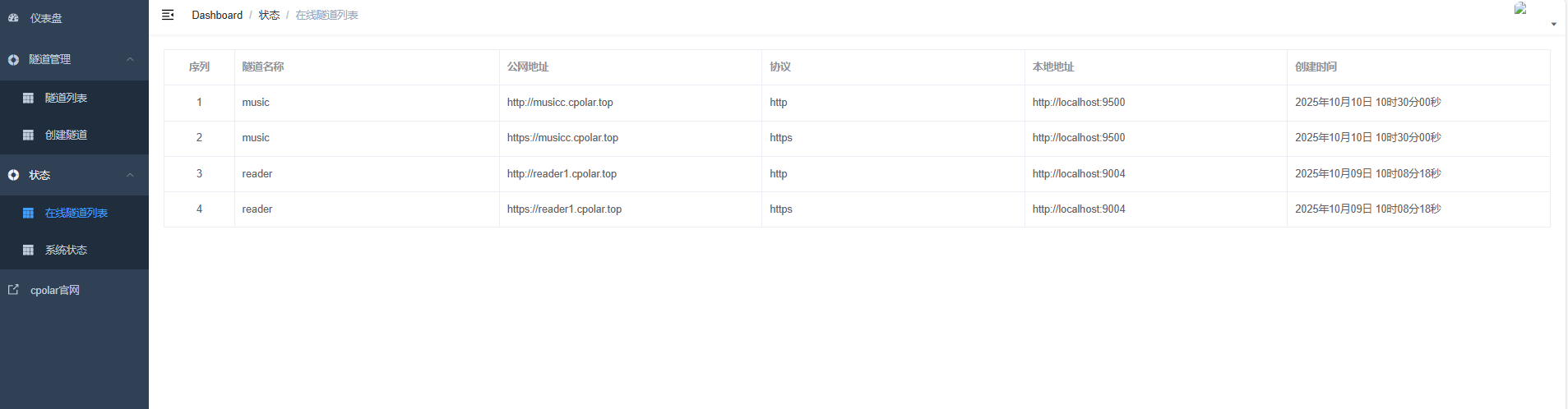Toggle the sidebar hamburger icon
1568x409 pixels.
[x=168, y=15]
